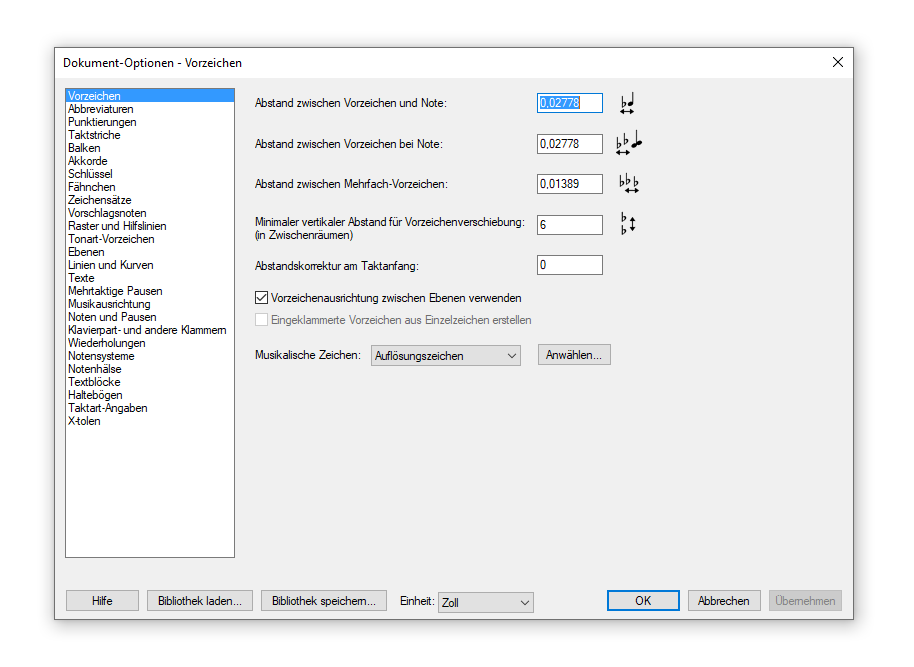Click the vertical accidental shift diagram icon

pos(628,224)
